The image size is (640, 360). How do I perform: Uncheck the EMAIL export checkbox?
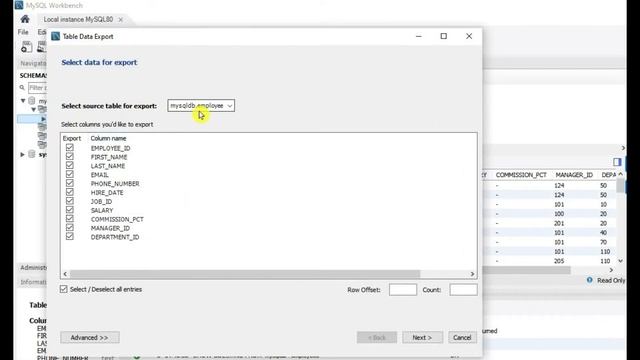point(70,174)
